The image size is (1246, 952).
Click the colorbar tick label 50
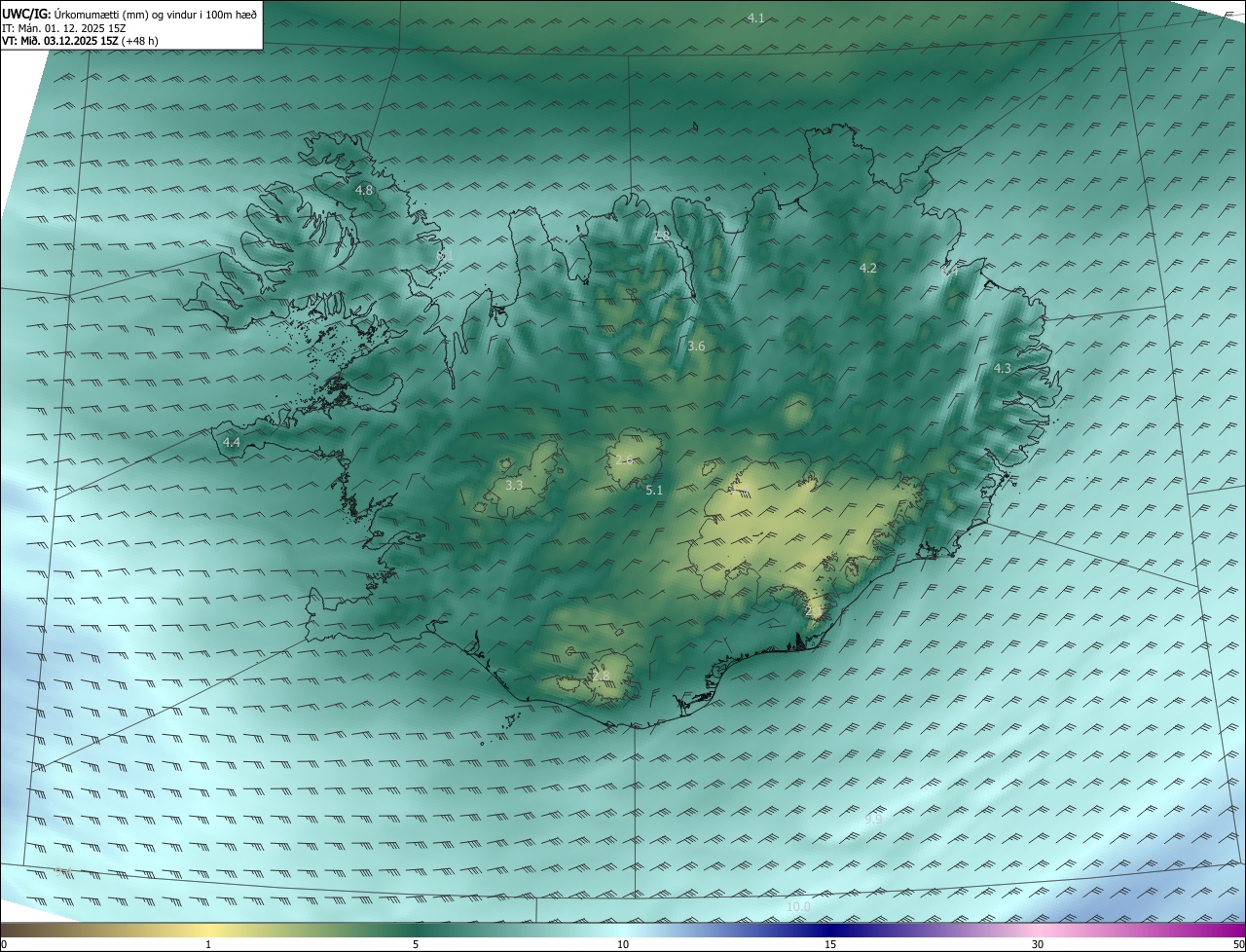click(x=1238, y=945)
